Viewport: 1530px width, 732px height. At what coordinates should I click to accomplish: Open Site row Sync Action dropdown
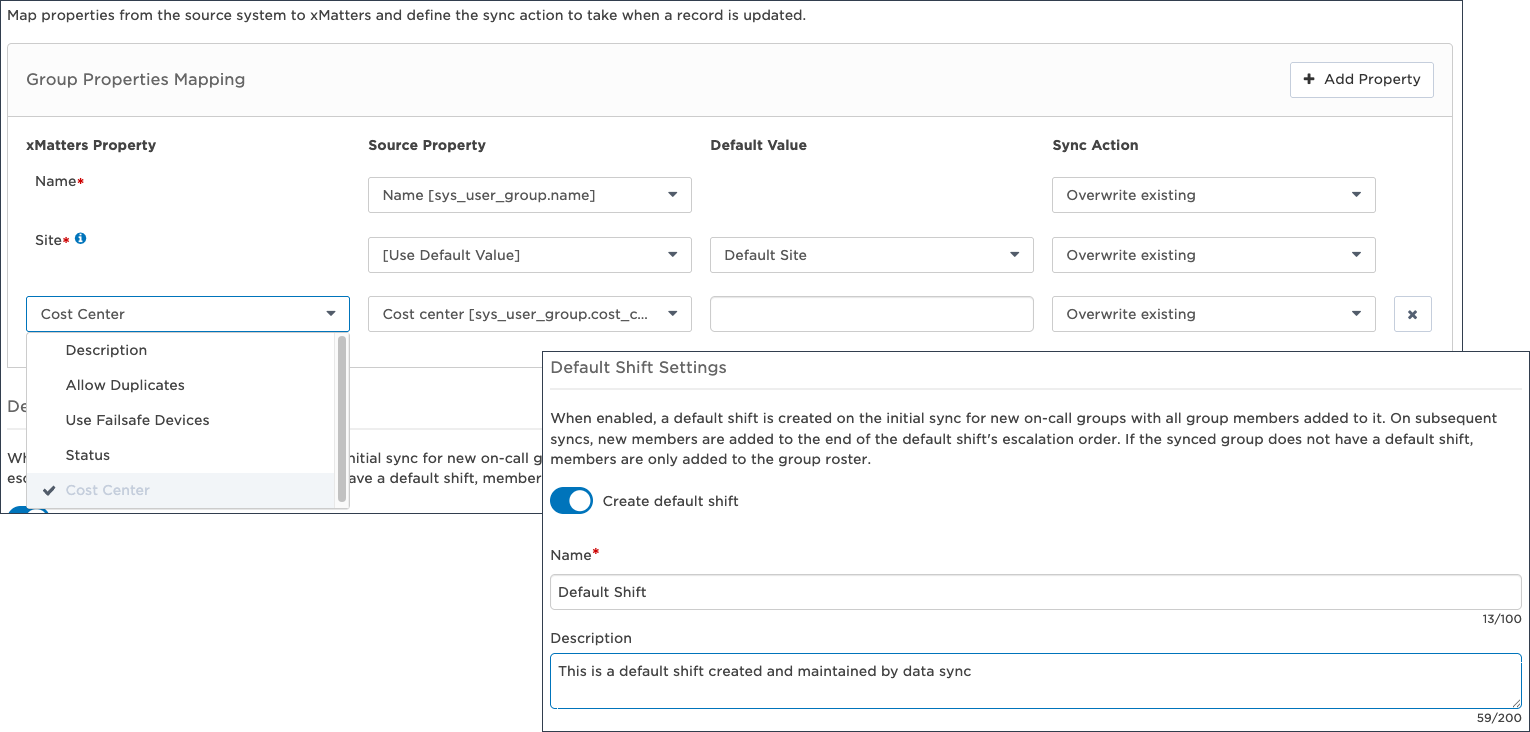[x=1213, y=255]
